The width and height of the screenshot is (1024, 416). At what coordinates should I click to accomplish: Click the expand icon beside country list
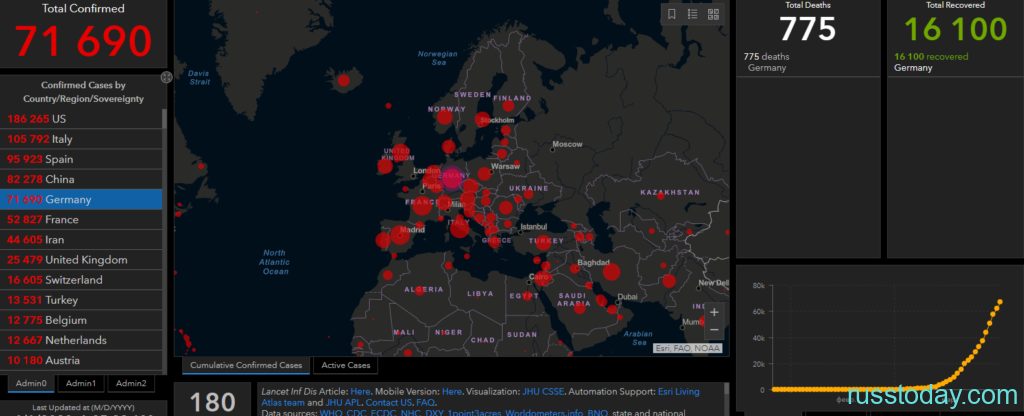point(167,77)
